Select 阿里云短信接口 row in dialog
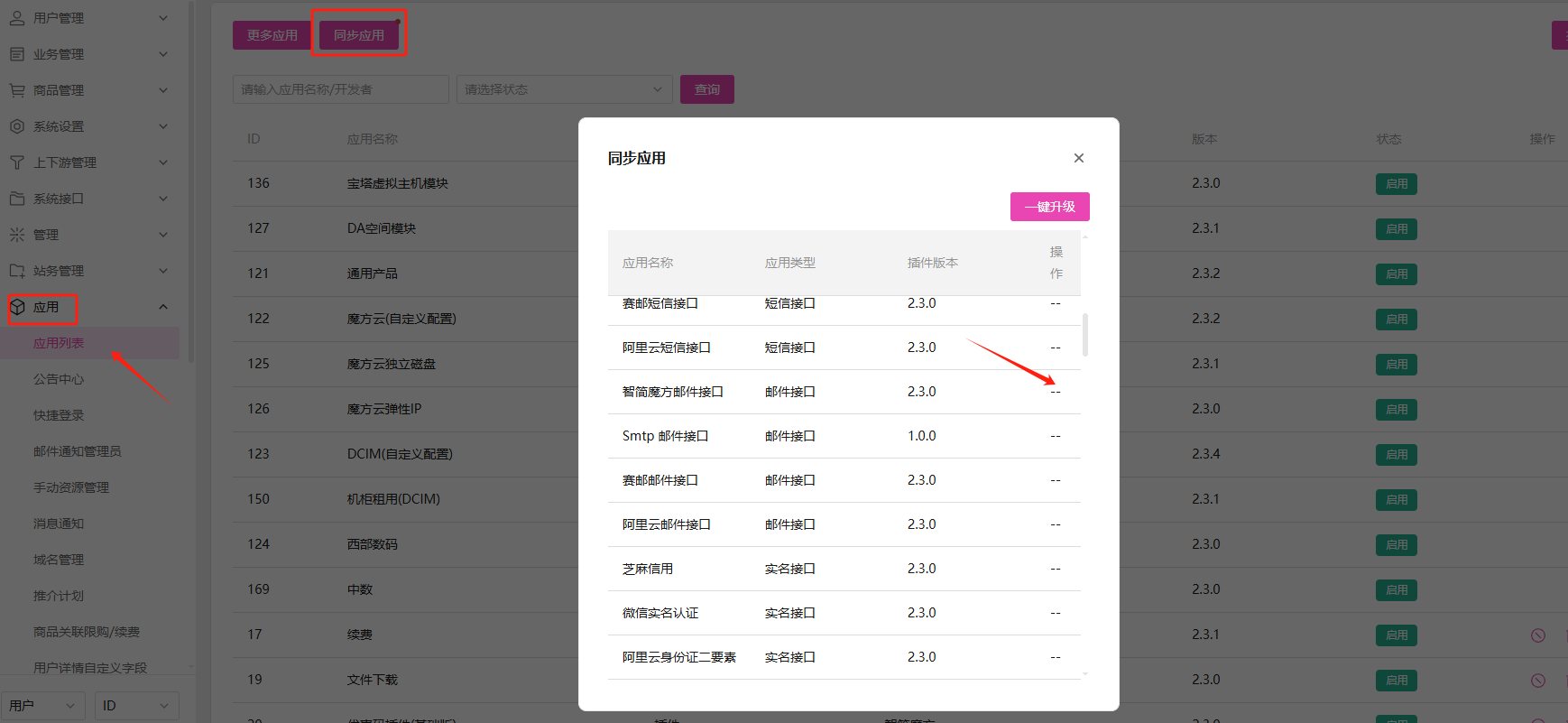This screenshot has width=1568, height=723. point(844,348)
